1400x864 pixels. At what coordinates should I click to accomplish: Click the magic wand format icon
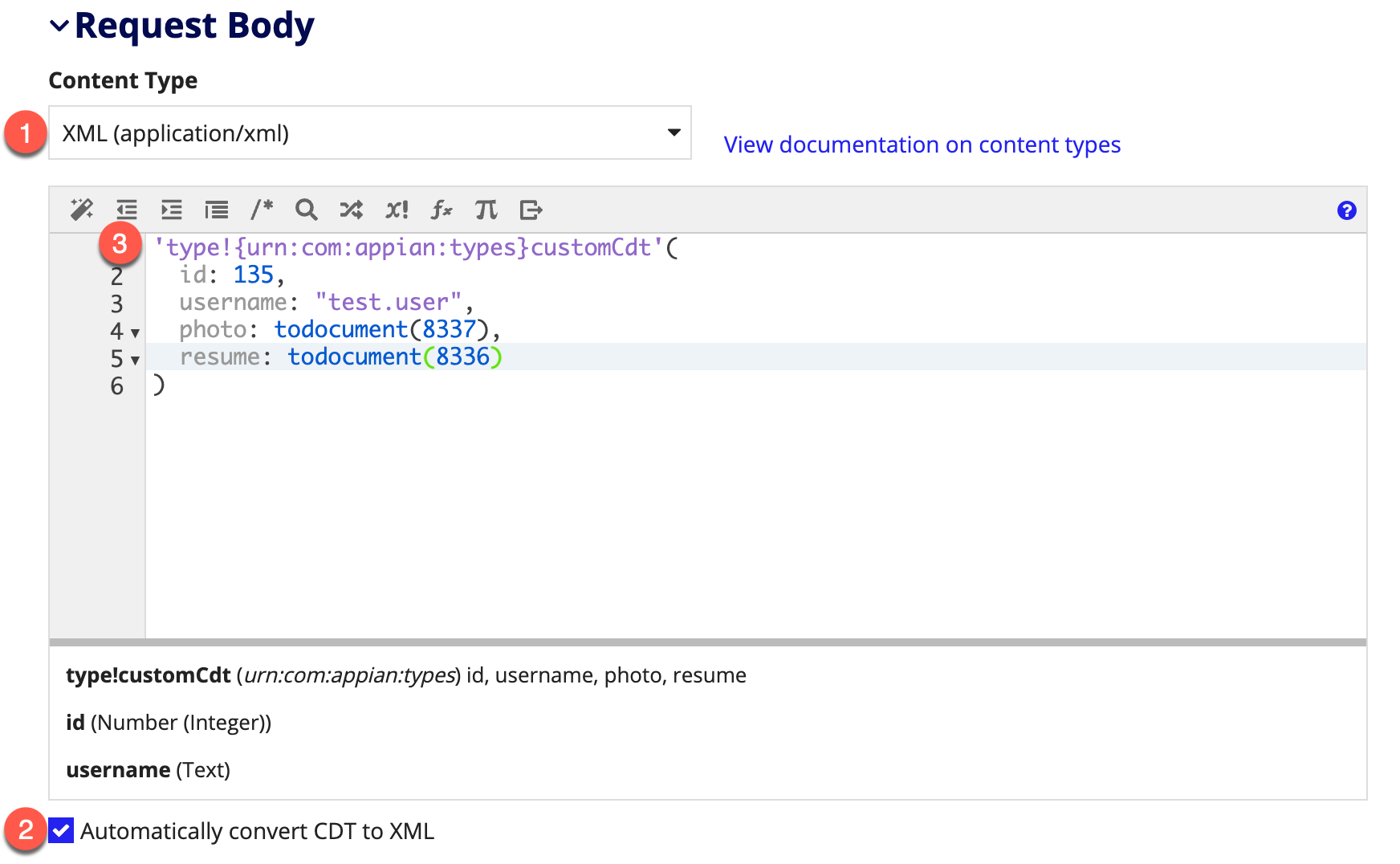click(81, 210)
